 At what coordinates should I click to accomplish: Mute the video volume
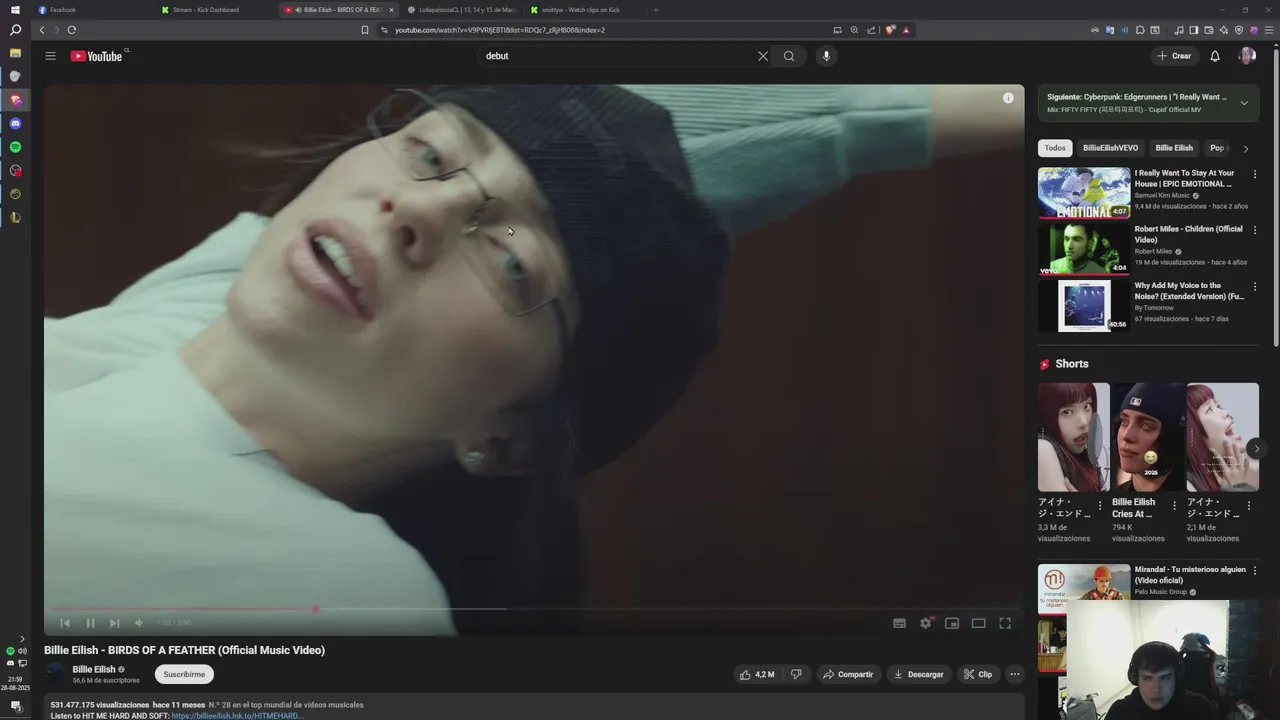click(139, 623)
